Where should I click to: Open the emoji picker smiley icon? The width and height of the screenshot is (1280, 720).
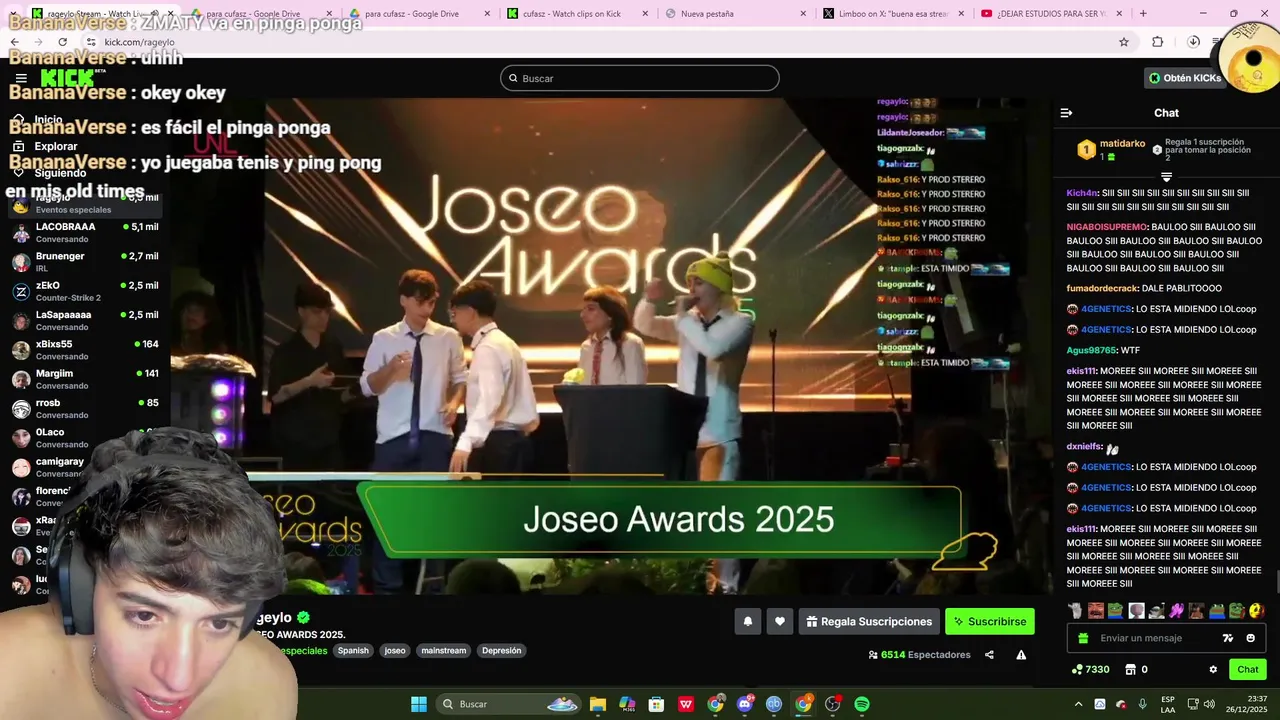coord(1250,638)
